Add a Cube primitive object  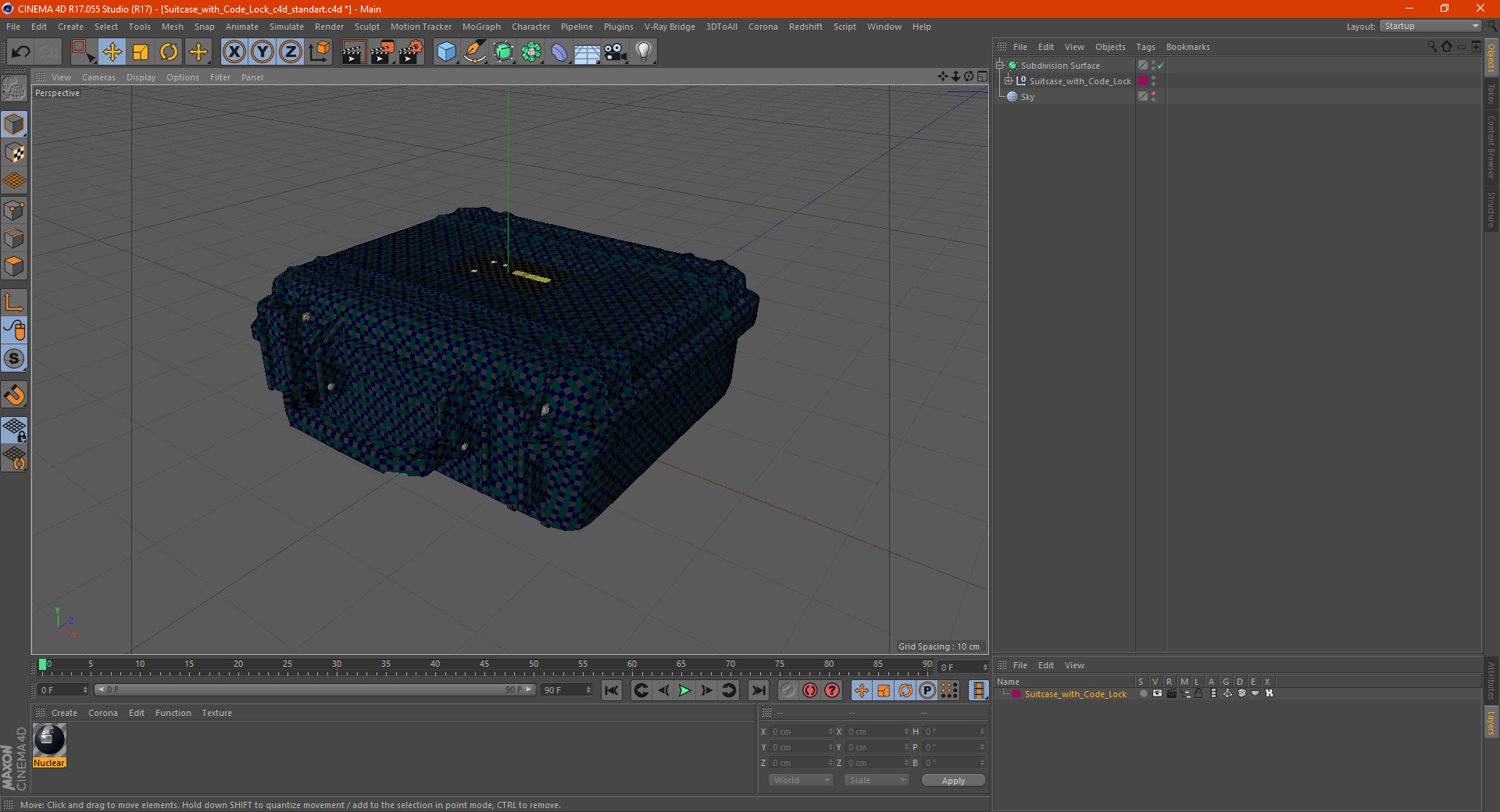coord(446,52)
